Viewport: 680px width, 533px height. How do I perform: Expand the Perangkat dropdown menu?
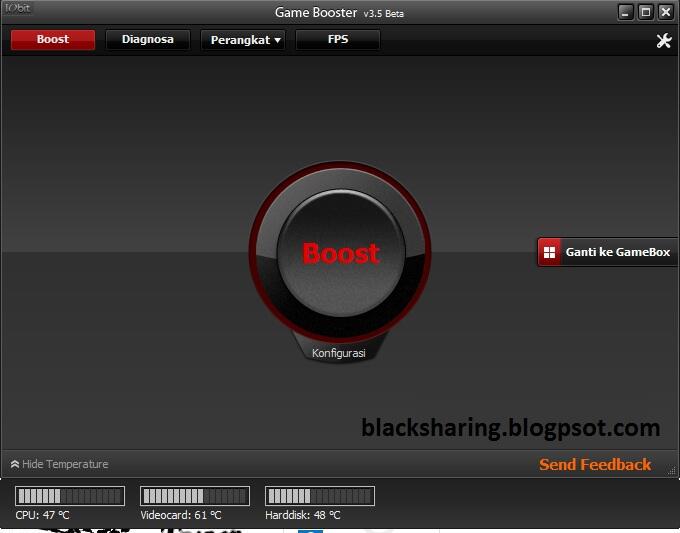243,40
